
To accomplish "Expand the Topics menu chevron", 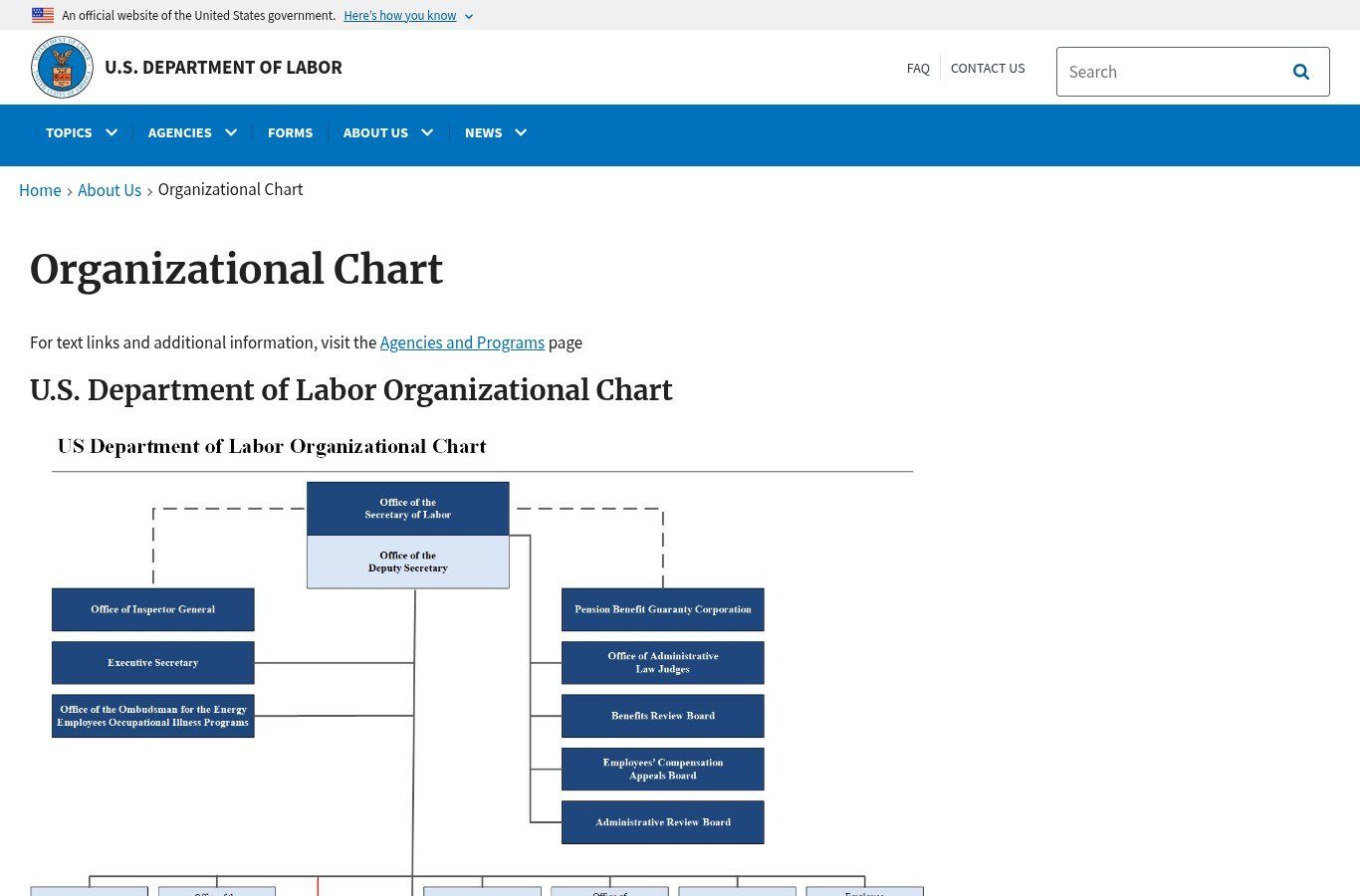I will tap(112, 132).
